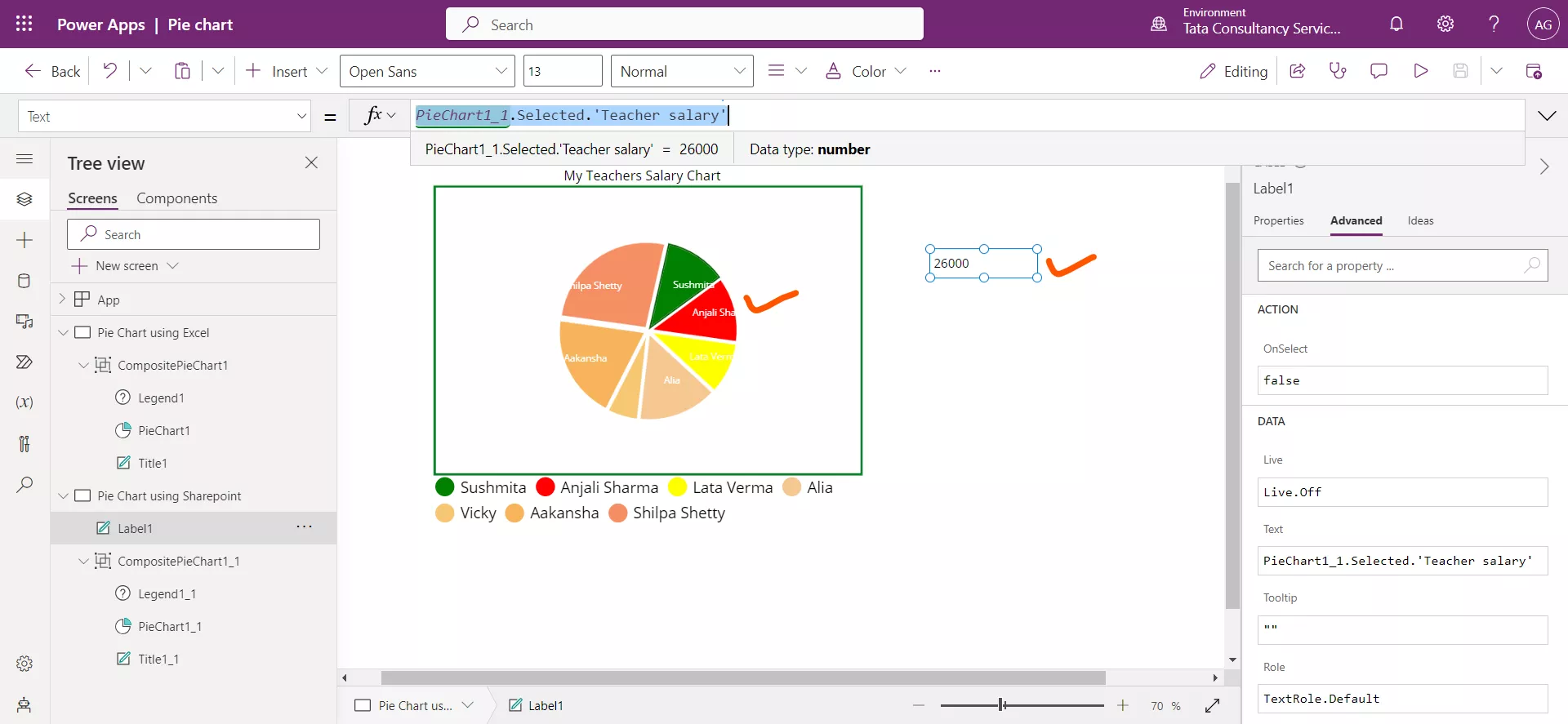Viewport: 1568px width, 724px height.
Task: Collapse the properties panel chevron
Action: (x=1544, y=167)
